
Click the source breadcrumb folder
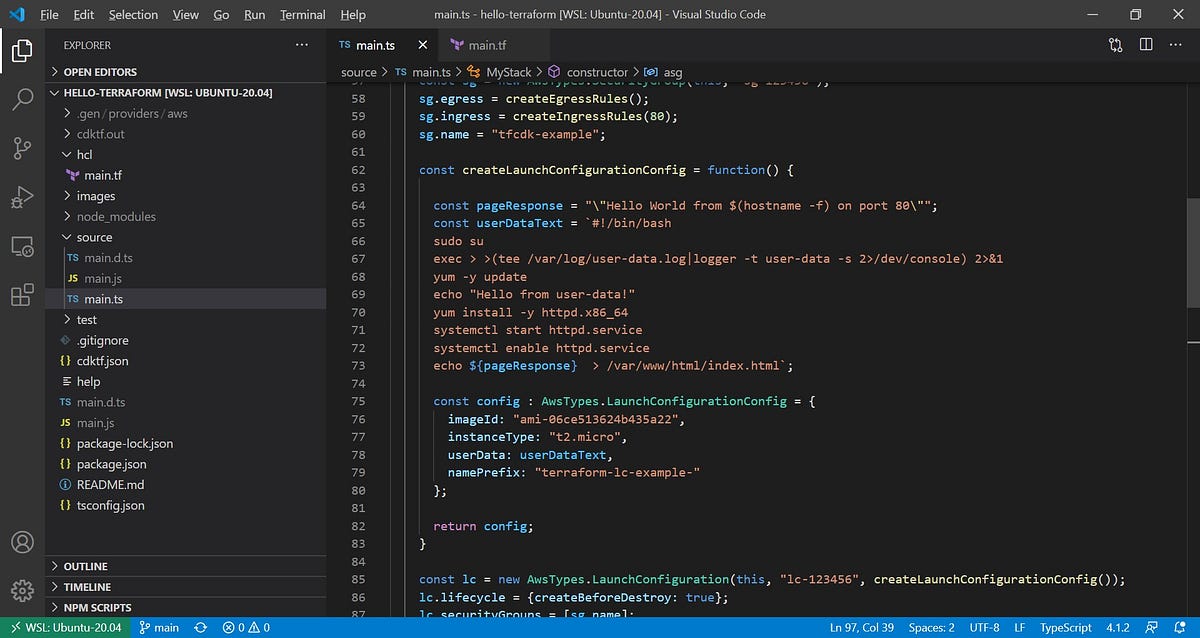pyautogui.click(x=359, y=72)
